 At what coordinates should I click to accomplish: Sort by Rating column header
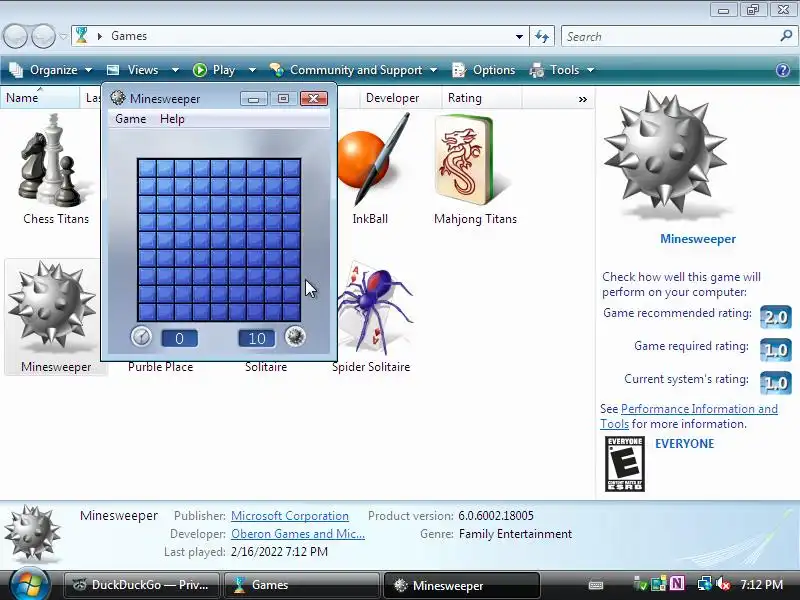tap(482, 97)
